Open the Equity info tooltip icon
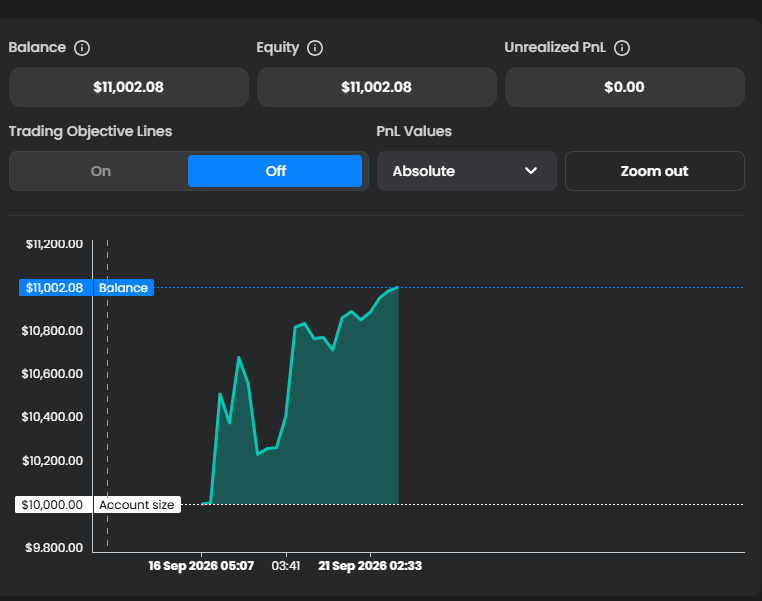 click(315, 48)
